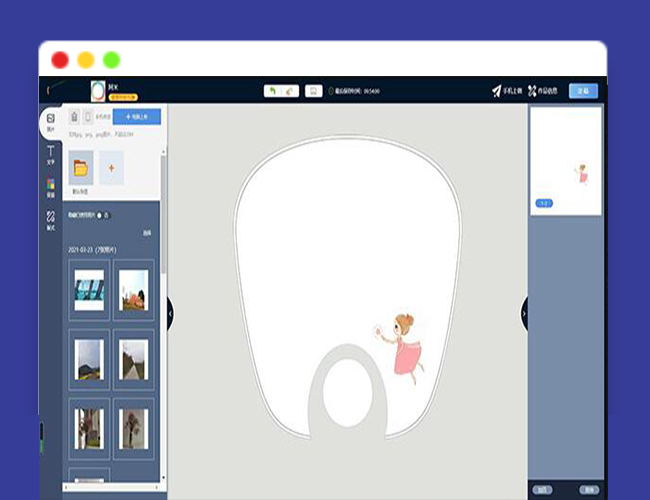
Task: Click the undo arrow in top toolbar
Action: (x=272, y=91)
